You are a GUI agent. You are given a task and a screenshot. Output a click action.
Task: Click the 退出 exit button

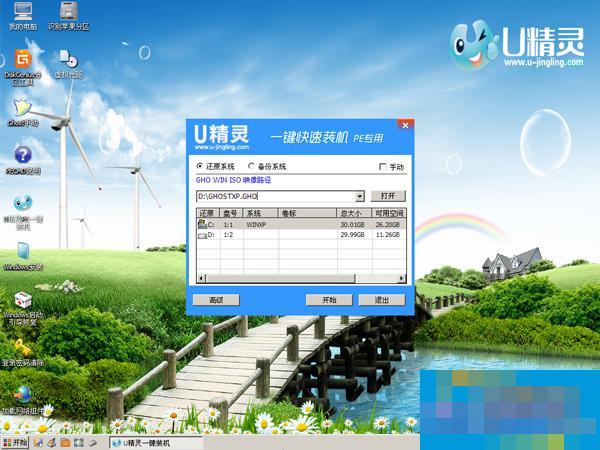[x=382, y=300]
